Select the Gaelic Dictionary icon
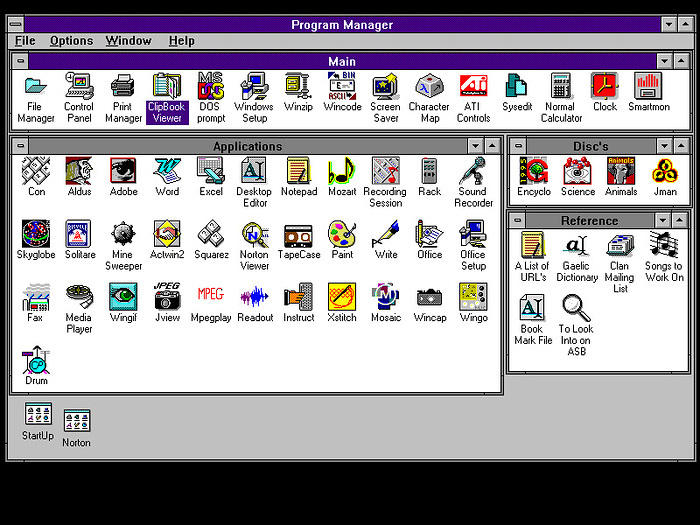Viewport: 700px width, 525px height. 576,245
